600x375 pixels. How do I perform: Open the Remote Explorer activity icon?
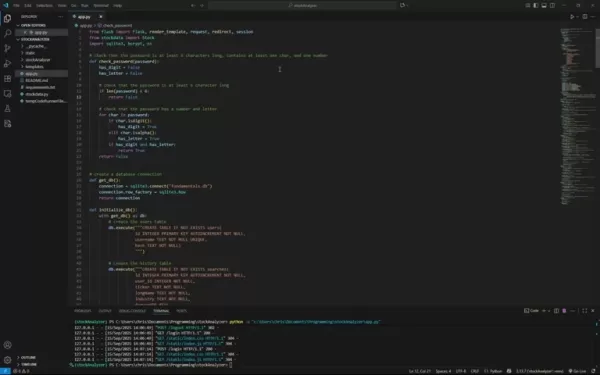pos(7,93)
